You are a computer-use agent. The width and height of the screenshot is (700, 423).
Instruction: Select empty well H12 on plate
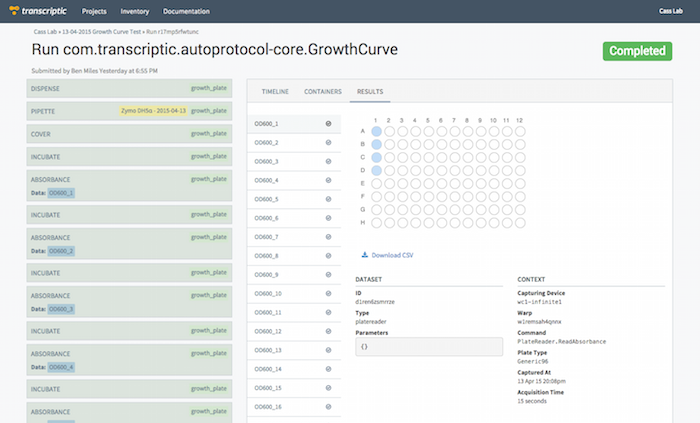519,222
